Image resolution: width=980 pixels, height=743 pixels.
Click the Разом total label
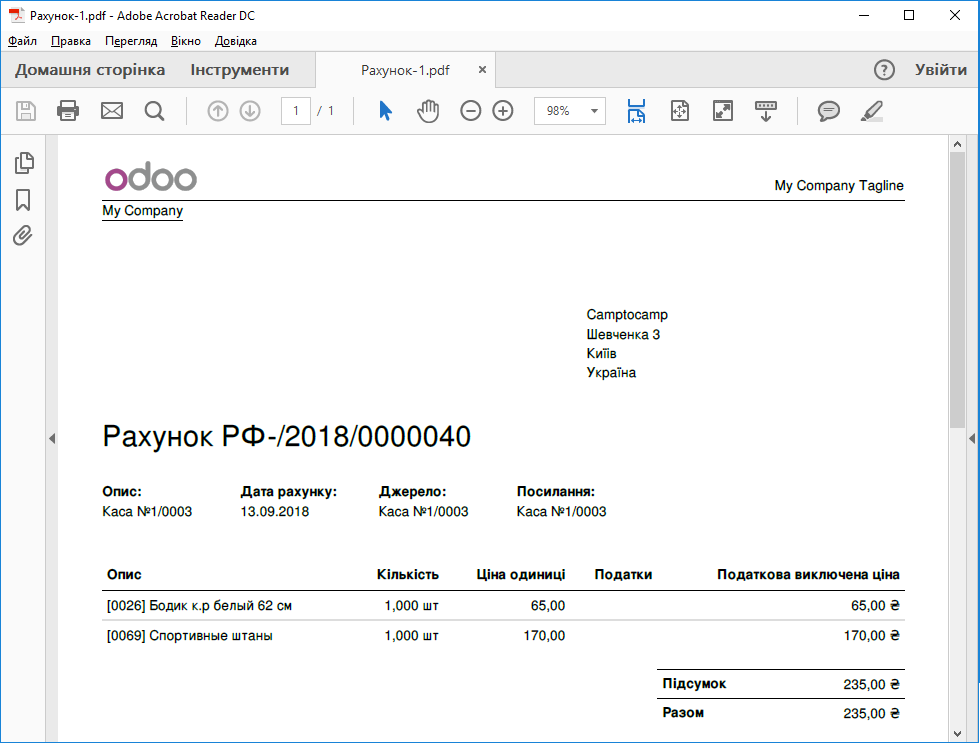click(683, 713)
